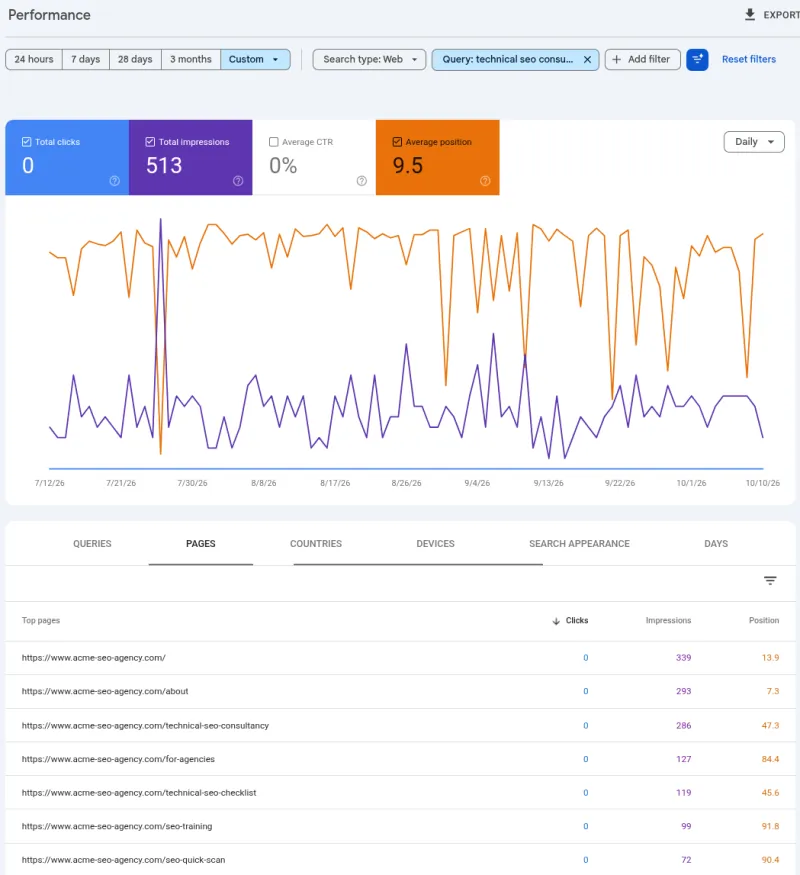Open help icon on Total impressions card
Screen dimensions: 800x875
click(238, 181)
